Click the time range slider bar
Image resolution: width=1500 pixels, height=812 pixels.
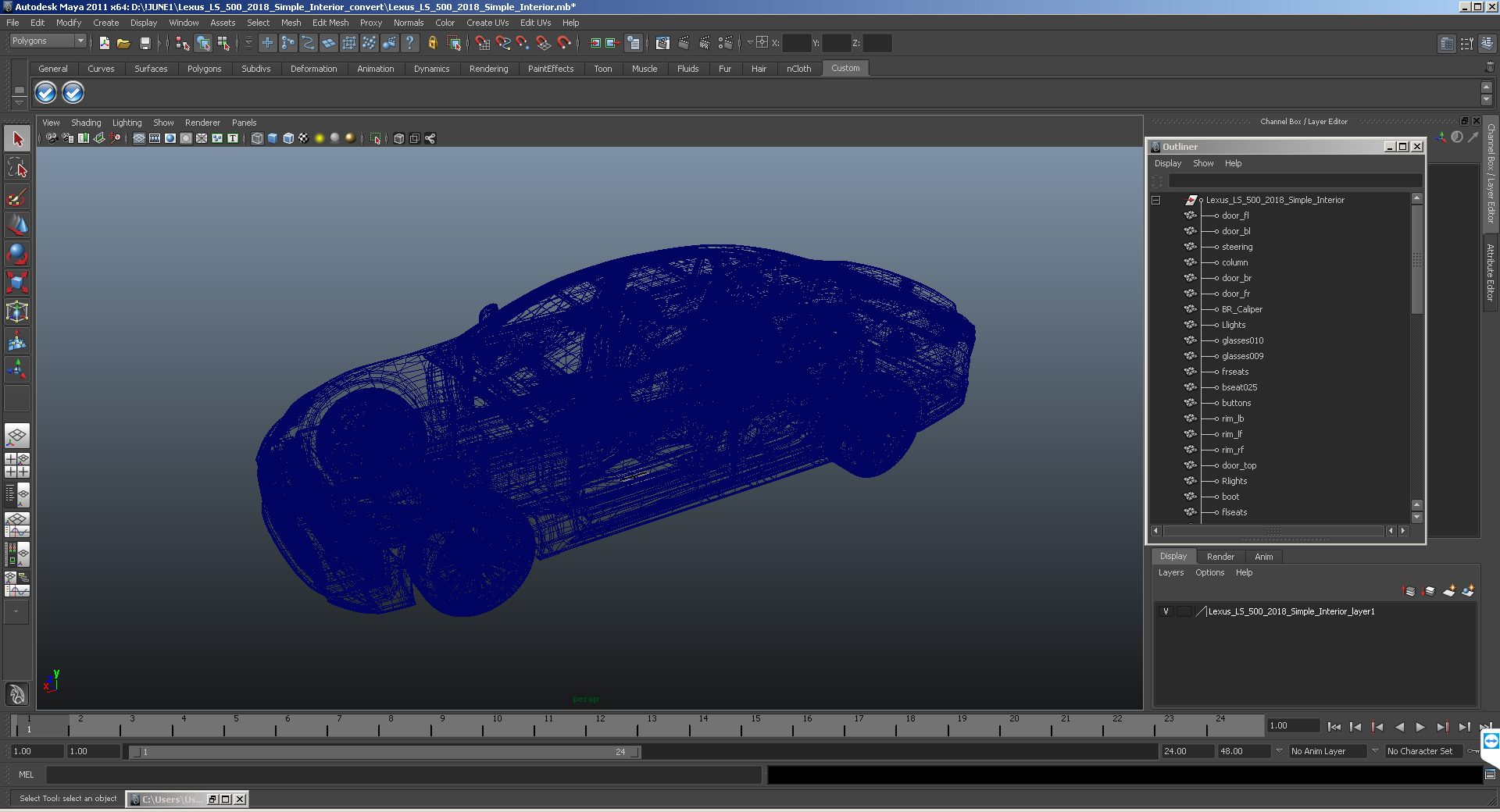pos(385,752)
